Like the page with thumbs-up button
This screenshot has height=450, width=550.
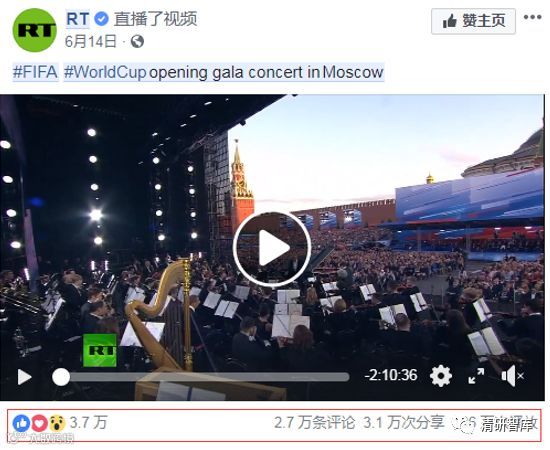click(473, 21)
